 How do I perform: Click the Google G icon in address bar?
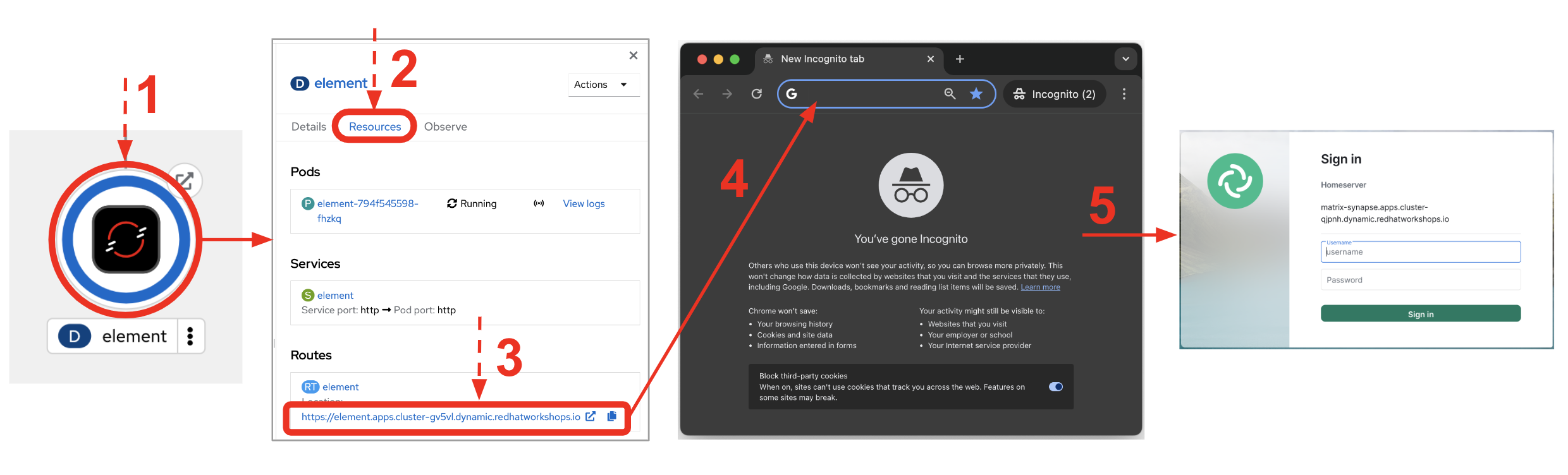click(x=792, y=94)
